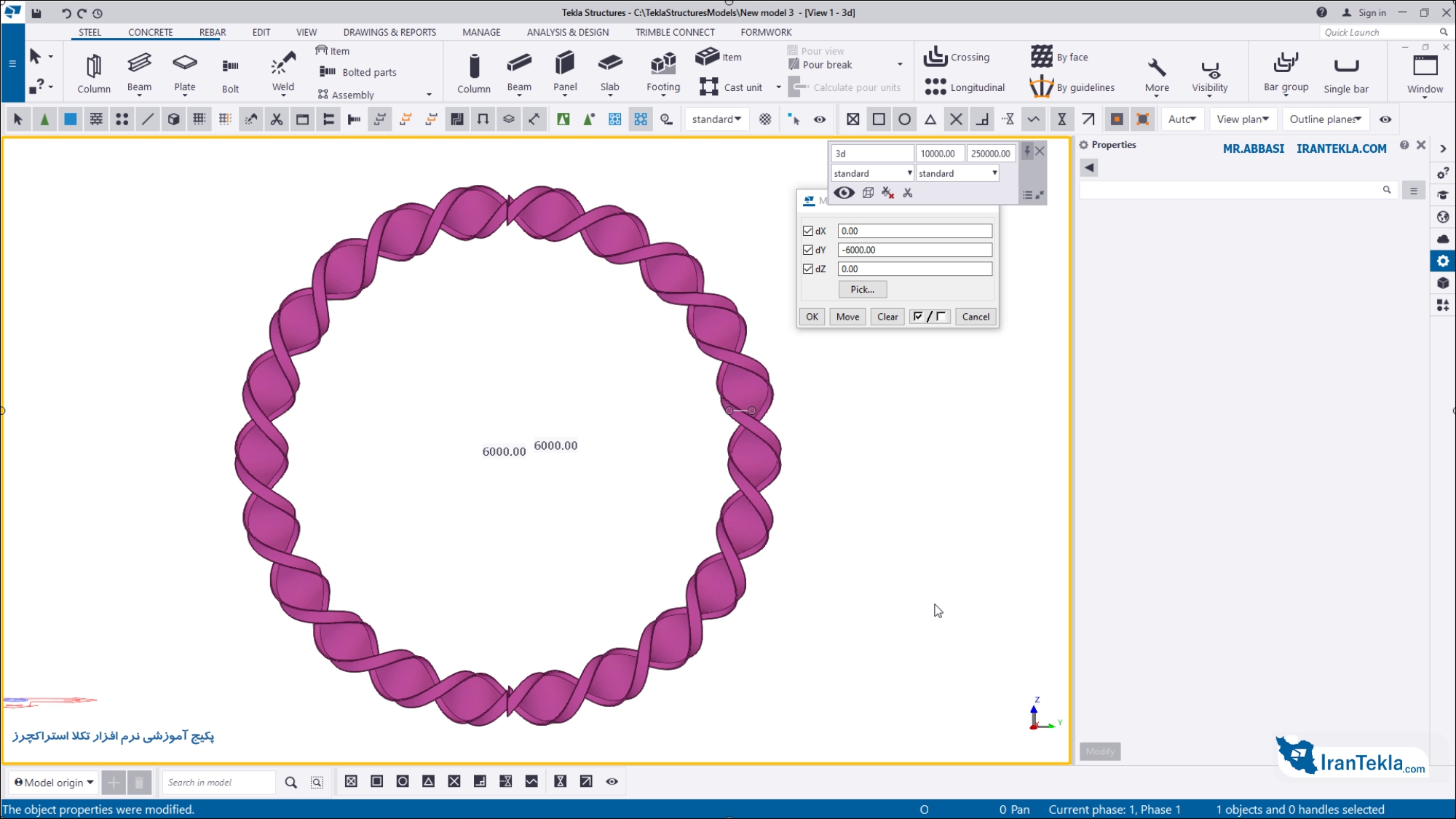1456x819 pixels.
Task: Click the Save icon in title bar
Action: tap(36, 13)
